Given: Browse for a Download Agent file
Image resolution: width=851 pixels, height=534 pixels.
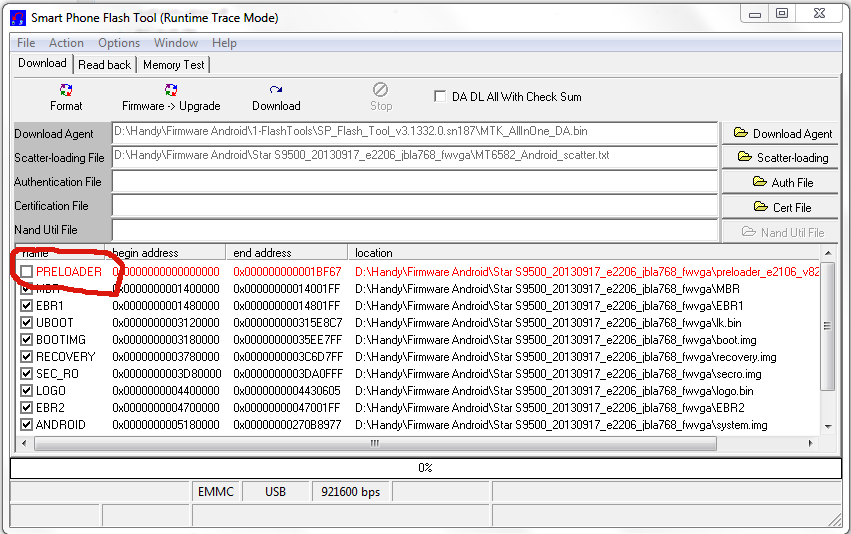Looking at the screenshot, I should tap(780, 133).
